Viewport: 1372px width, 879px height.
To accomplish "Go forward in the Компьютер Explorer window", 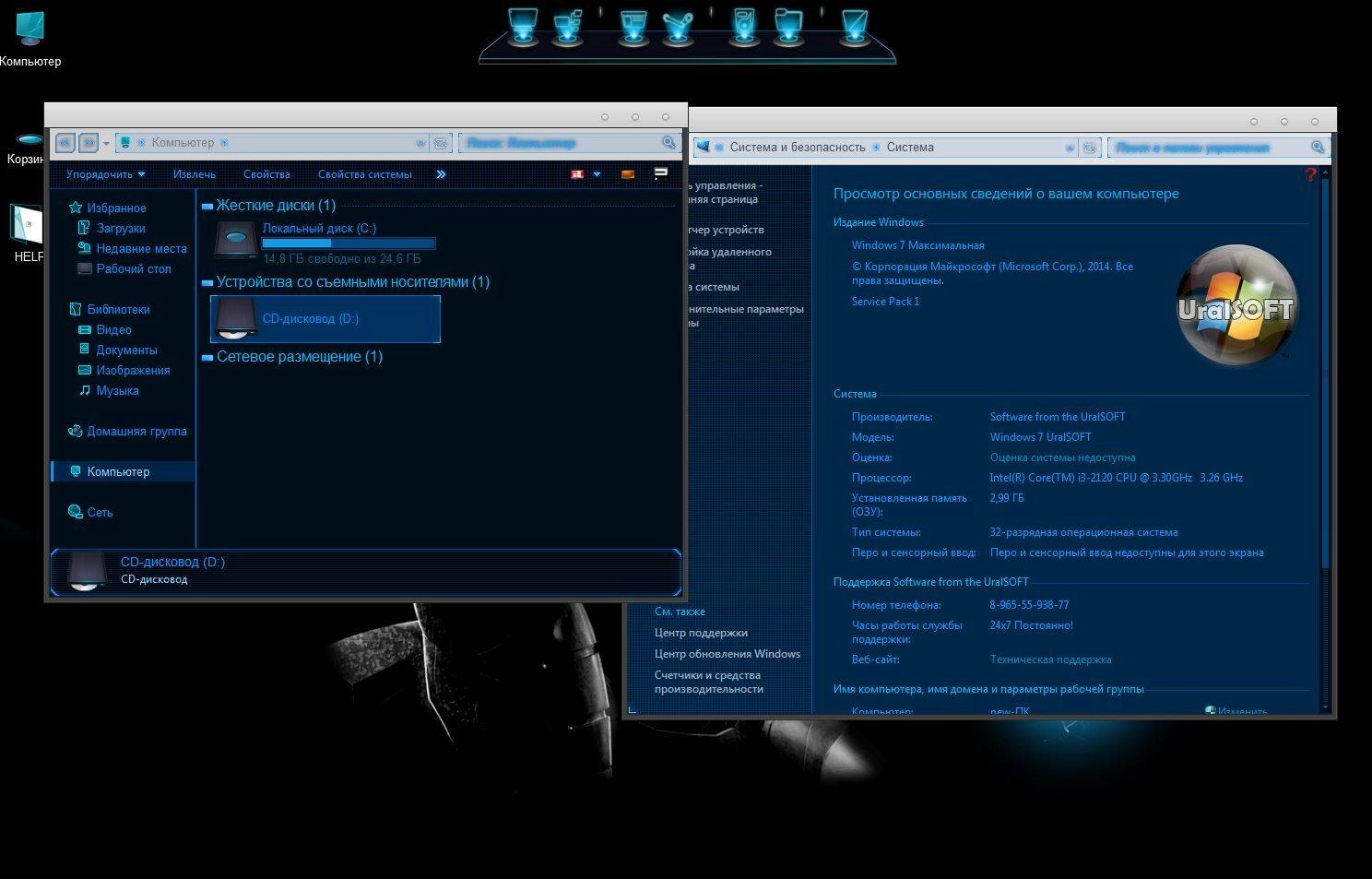I will [x=89, y=143].
